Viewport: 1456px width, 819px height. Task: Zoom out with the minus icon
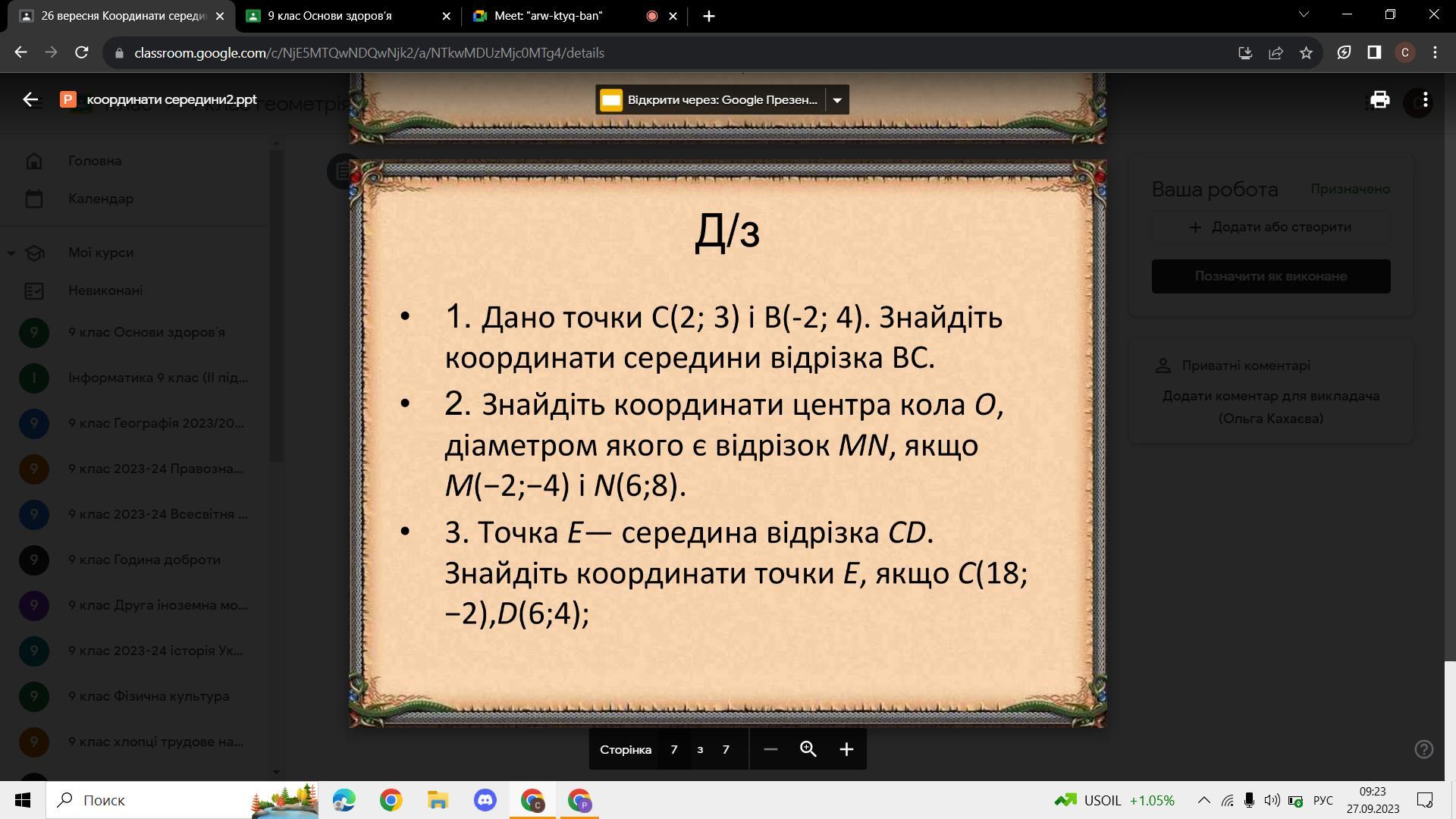pos(770,749)
